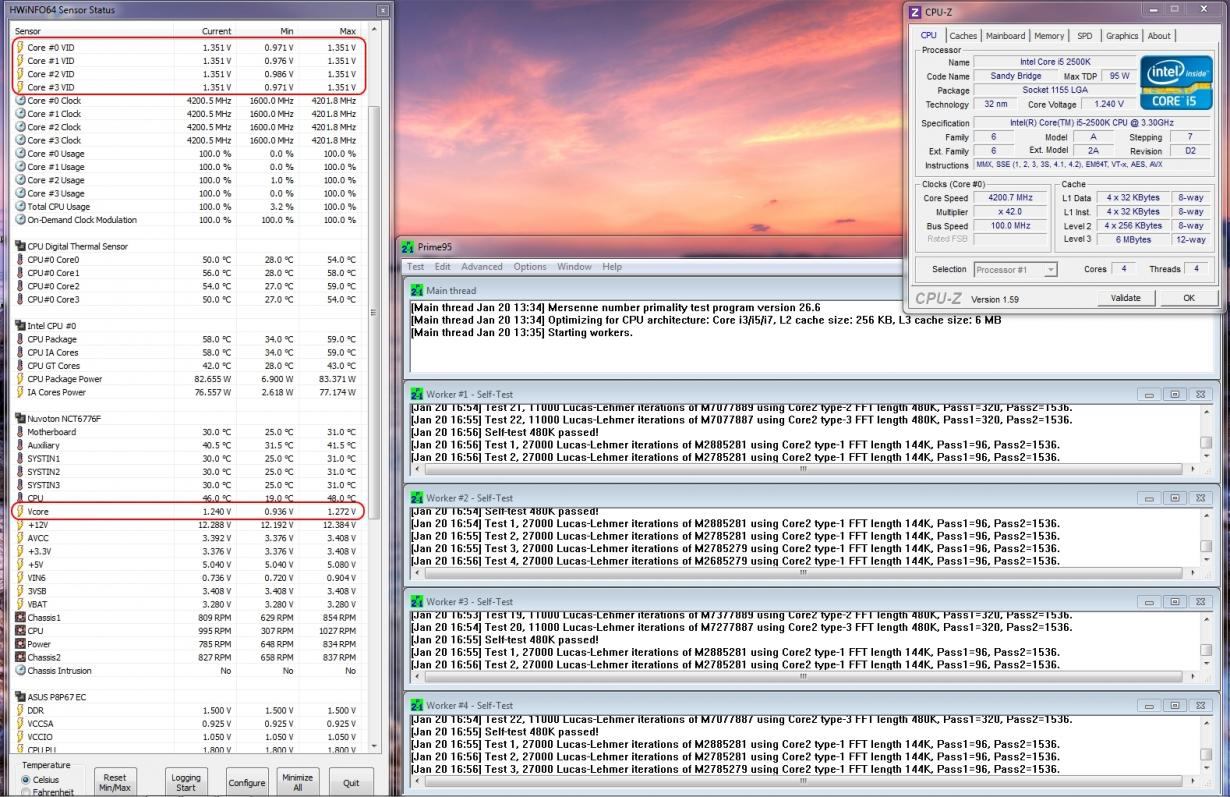Viewport: 1230px width, 797px height.
Task: Click the CPU-Z title bar icon
Action: tap(915, 11)
